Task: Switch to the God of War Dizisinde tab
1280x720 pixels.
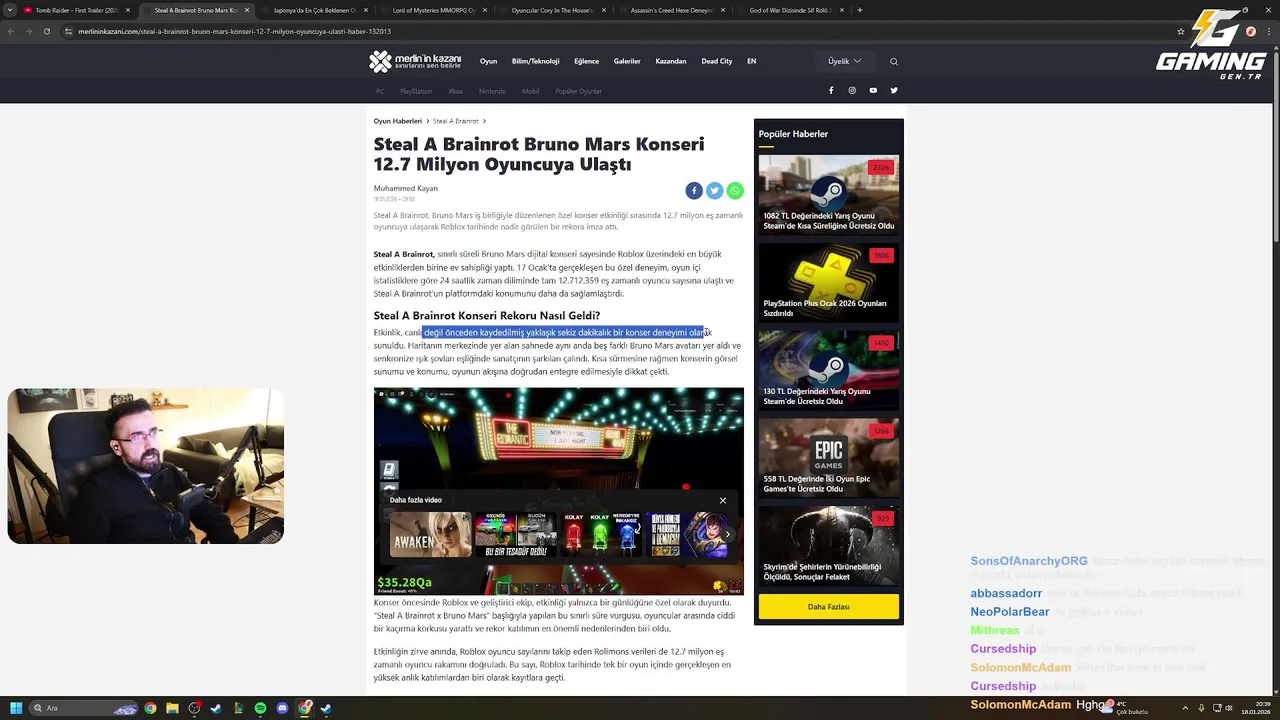Action: pyautogui.click(x=791, y=10)
